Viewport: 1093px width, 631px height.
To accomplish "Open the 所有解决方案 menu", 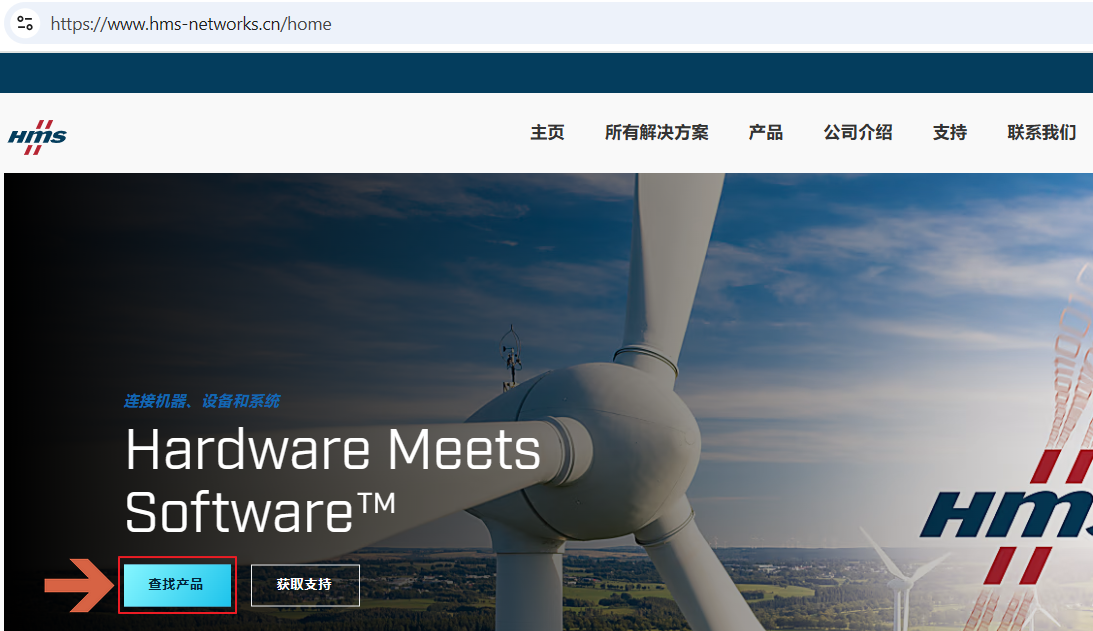I will tap(657, 132).
